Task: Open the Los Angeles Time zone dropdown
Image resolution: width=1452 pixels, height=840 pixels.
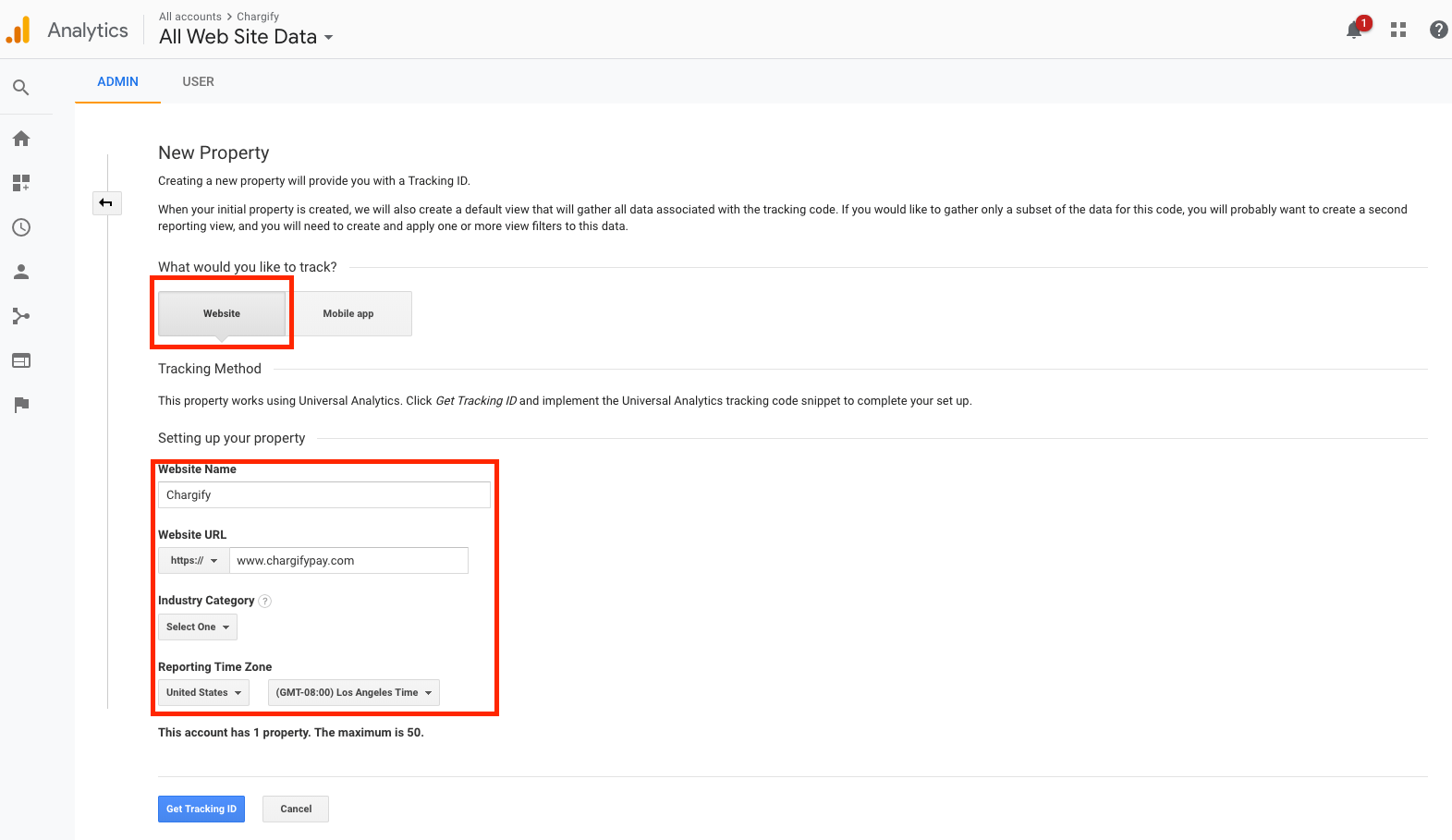Action: [x=354, y=693]
